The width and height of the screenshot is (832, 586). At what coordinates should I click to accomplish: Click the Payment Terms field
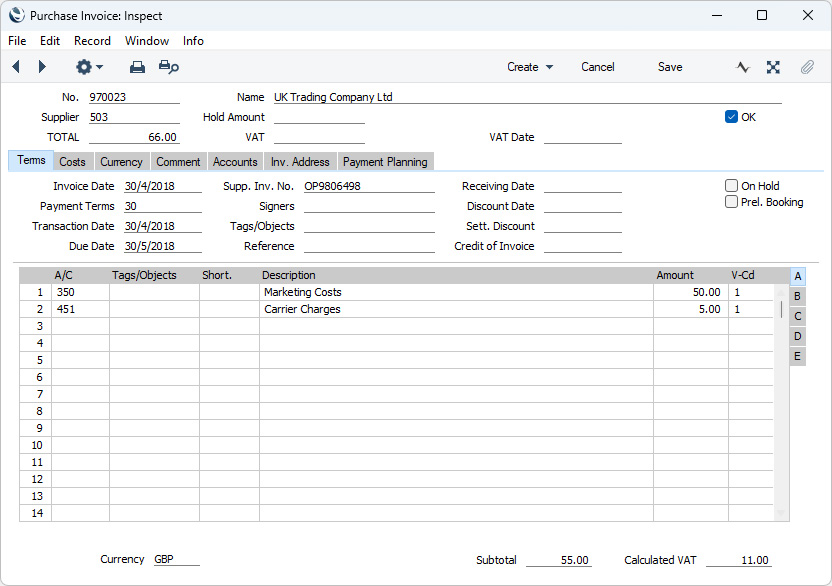pyautogui.click(x=163, y=206)
